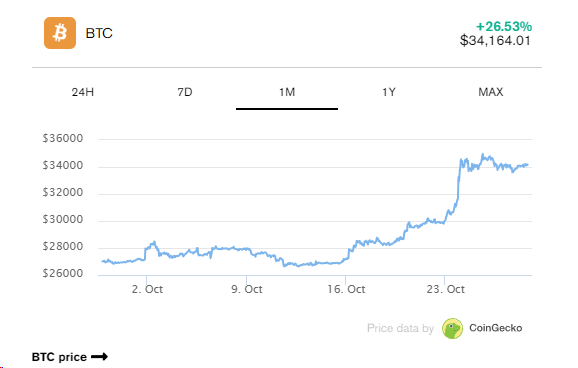The width and height of the screenshot is (578, 368).
Task: Click the $36000 axis label
Action: (x=63, y=138)
